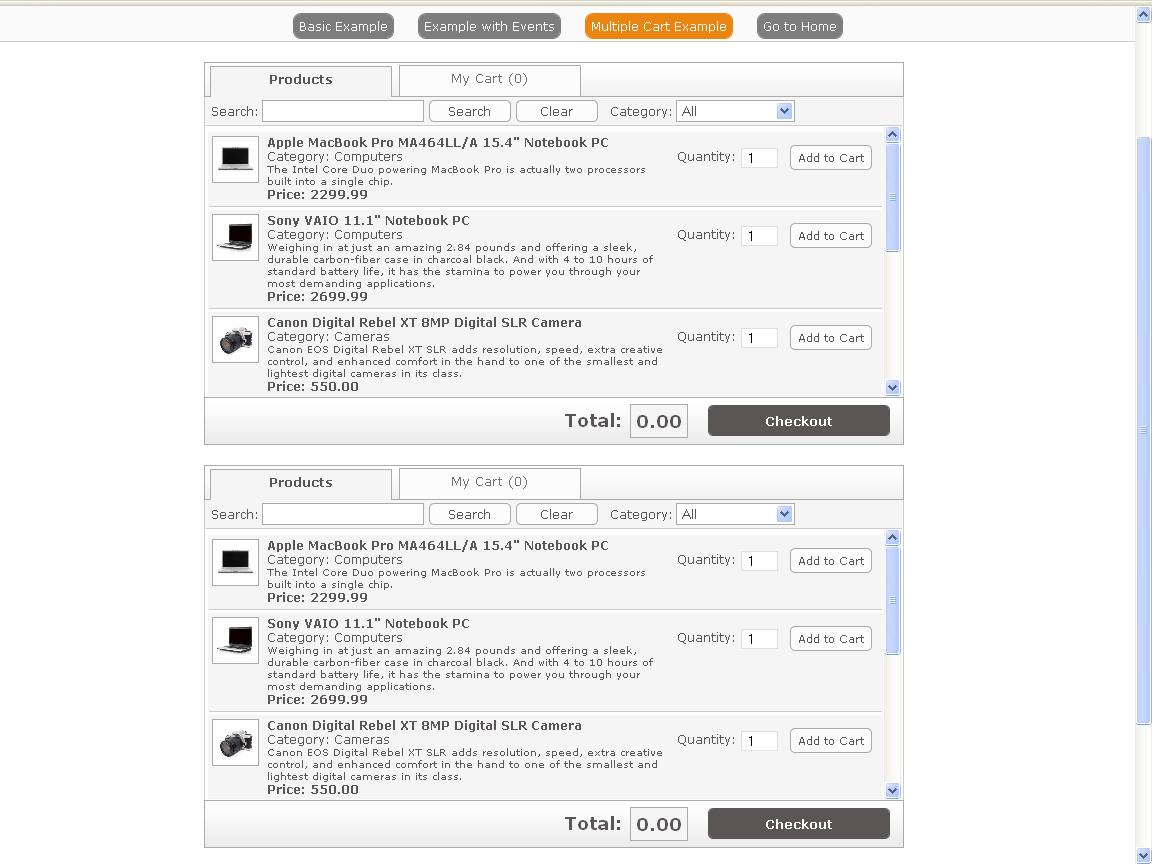This screenshot has width=1152, height=864.
Task: Click Canon camera thumbnail in first cart
Action: point(235,339)
